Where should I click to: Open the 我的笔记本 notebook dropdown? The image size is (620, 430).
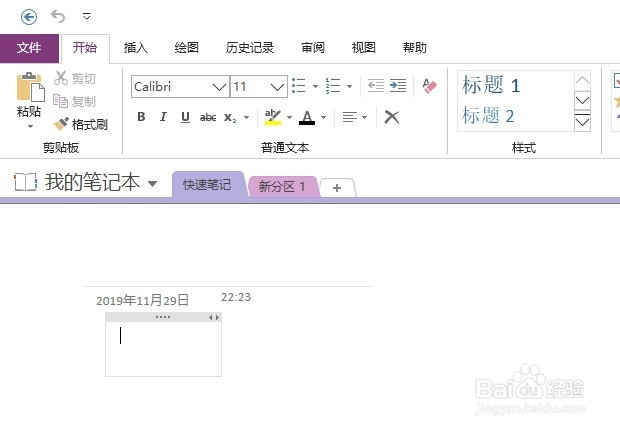click(153, 183)
